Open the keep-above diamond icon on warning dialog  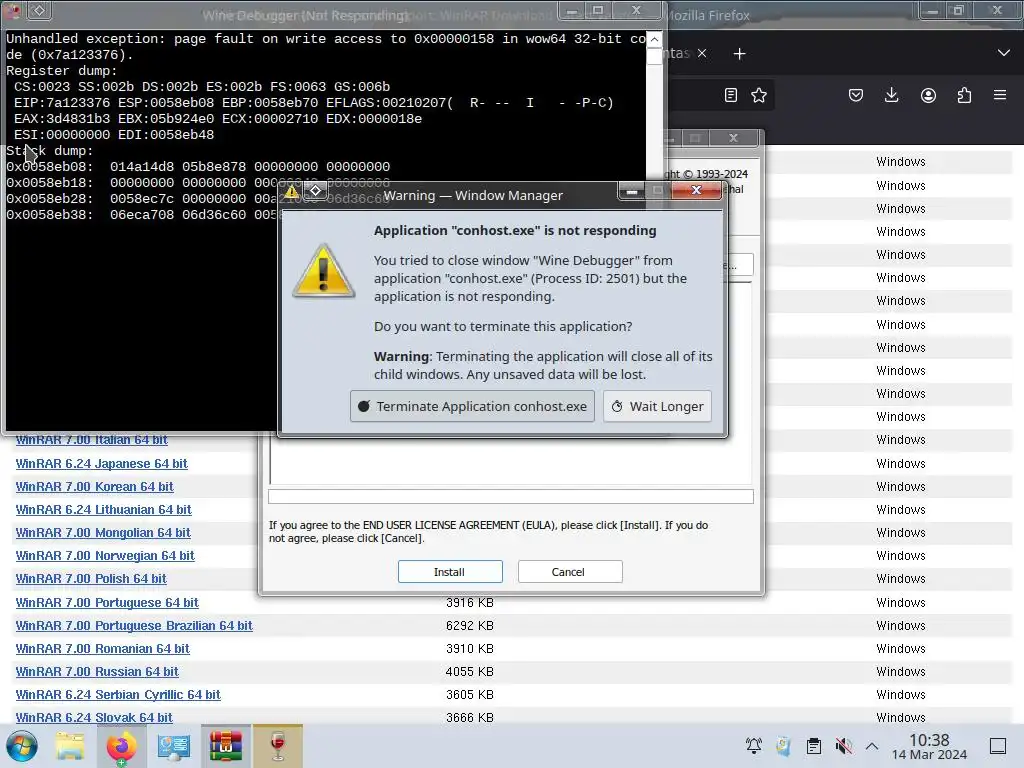click(315, 191)
